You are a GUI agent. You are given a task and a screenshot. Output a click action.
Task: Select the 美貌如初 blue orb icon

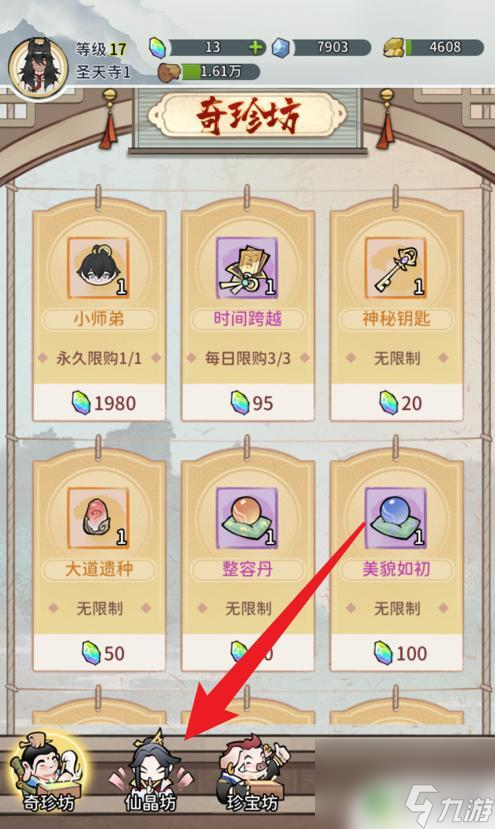(396, 518)
